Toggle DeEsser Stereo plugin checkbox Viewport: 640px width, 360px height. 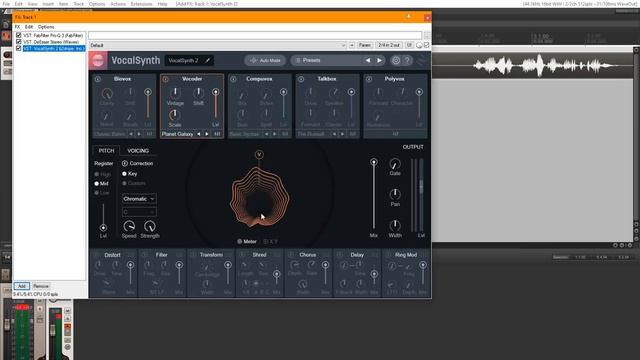(18, 42)
